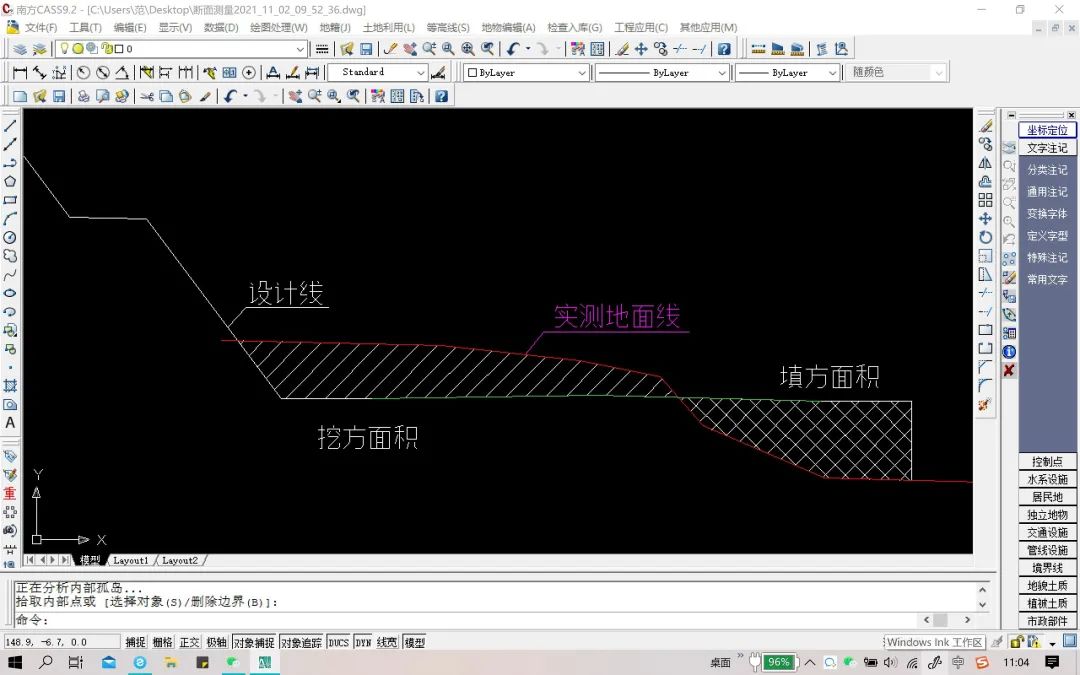Viewport: 1080px width, 675px height.
Task: Toggle 极轴 polar tracking in status bar
Action: [216, 643]
